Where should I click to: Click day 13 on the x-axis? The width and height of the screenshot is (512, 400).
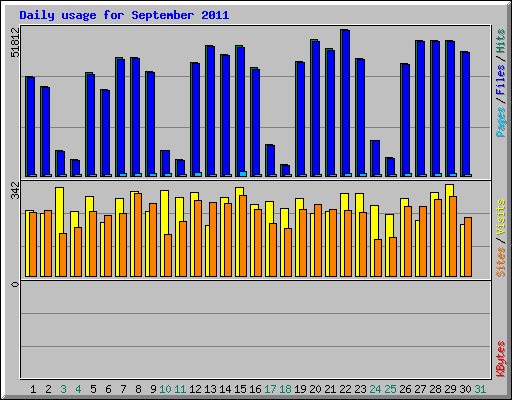coord(210,389)
